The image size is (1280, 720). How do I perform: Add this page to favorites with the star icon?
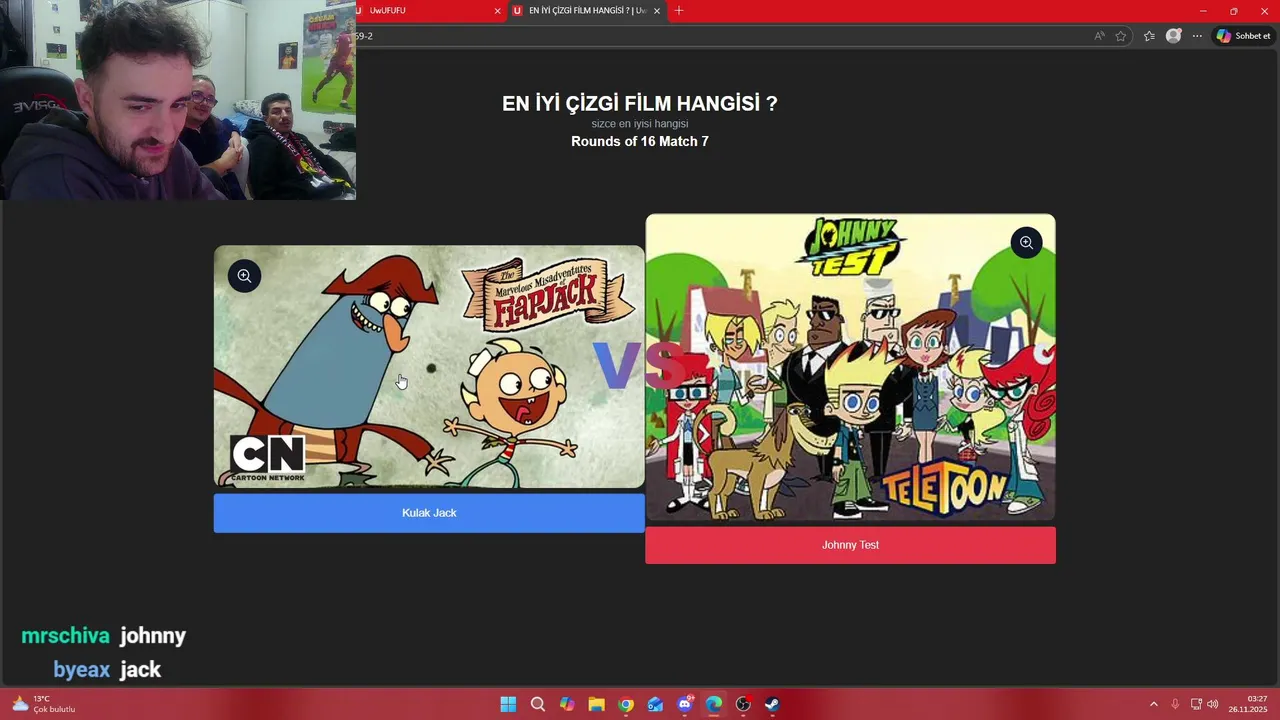click(x=1121, y=36)
